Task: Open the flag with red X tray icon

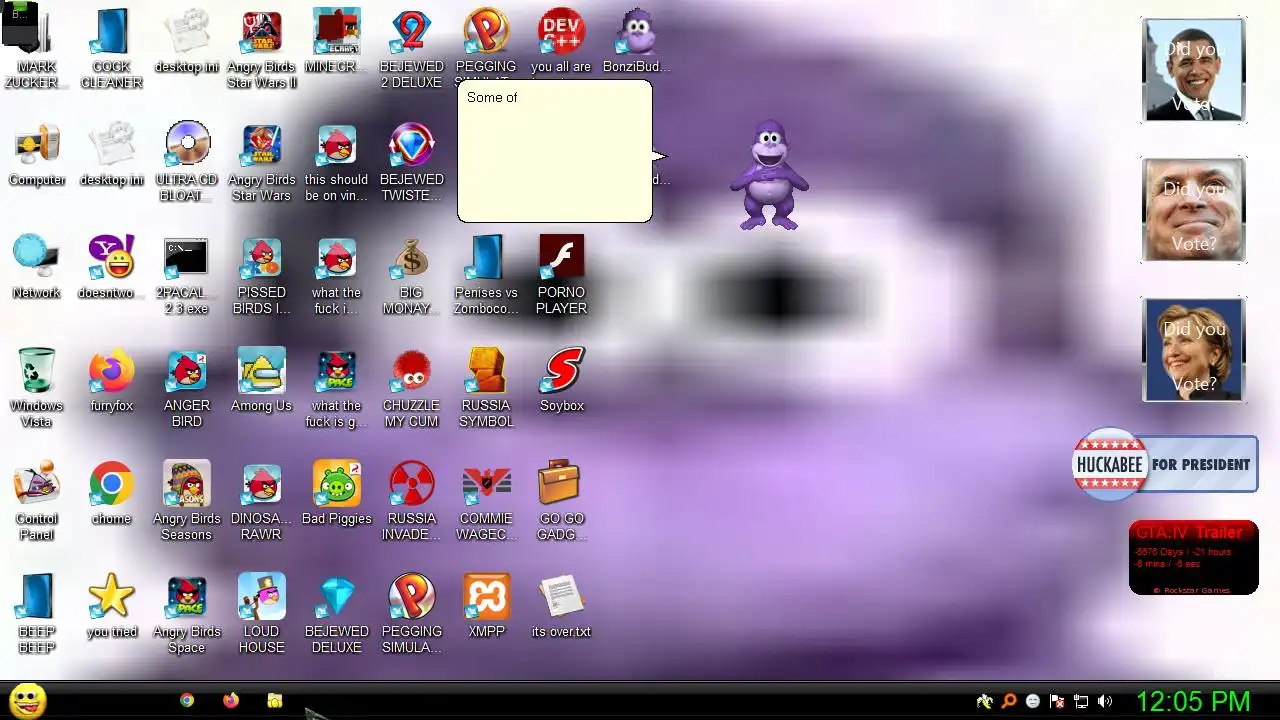Action: coord(1057,701)
